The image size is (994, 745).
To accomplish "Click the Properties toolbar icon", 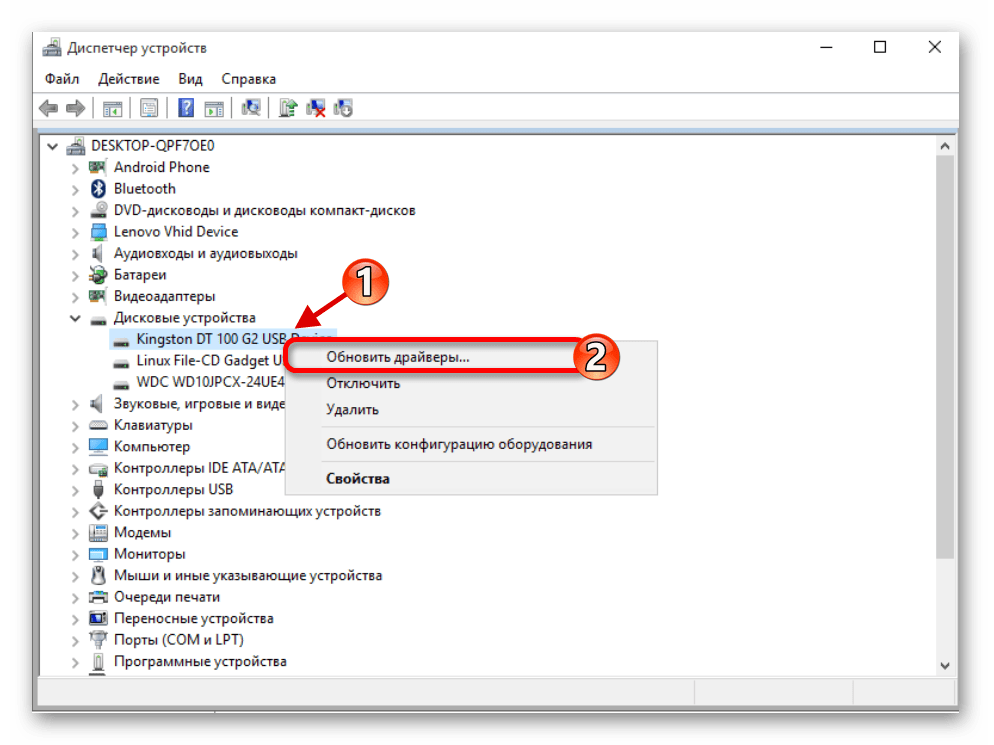I will [149, 108].
